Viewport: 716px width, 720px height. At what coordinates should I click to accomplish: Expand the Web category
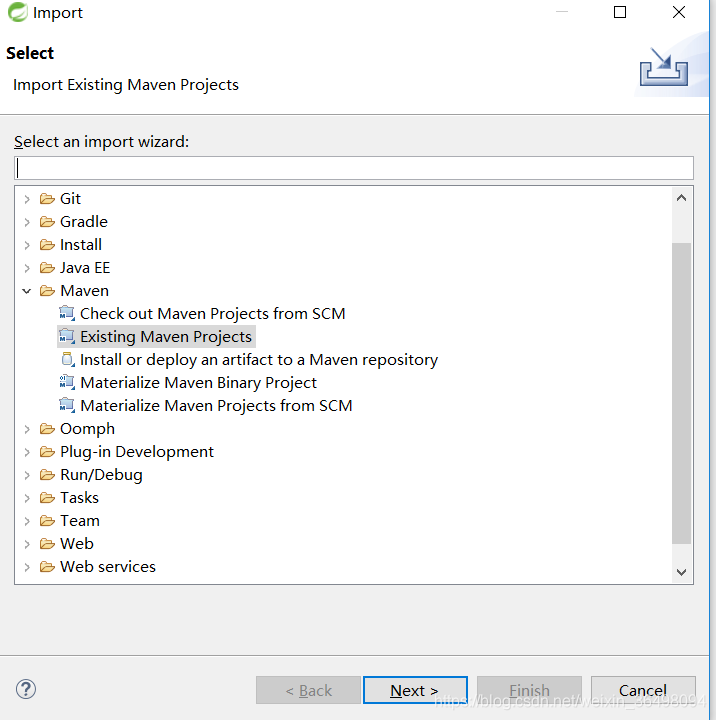(x=27, y=544)
